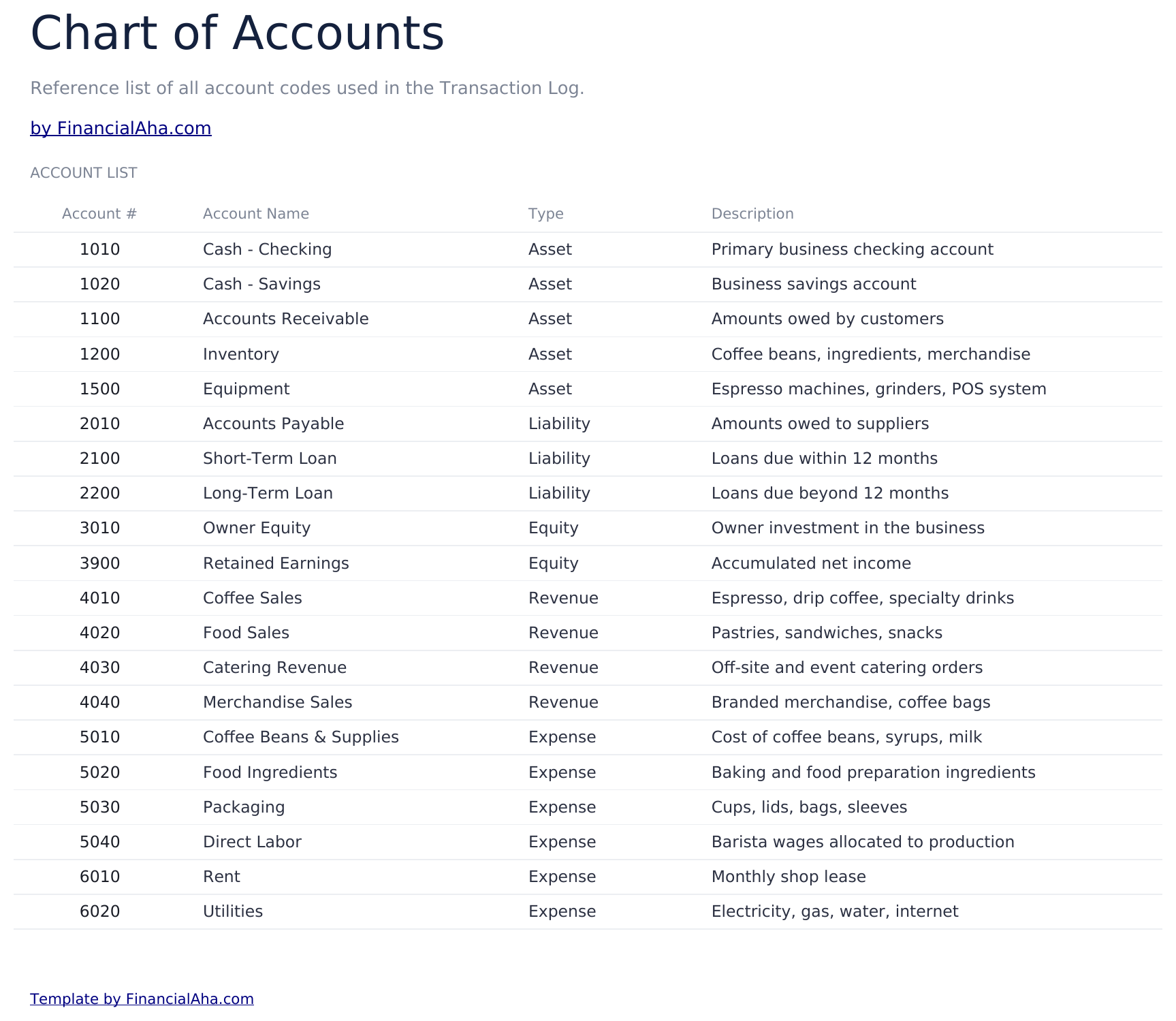Select 'Retained Earnings' account name
1176x1021 pixels.
[276, 563]
